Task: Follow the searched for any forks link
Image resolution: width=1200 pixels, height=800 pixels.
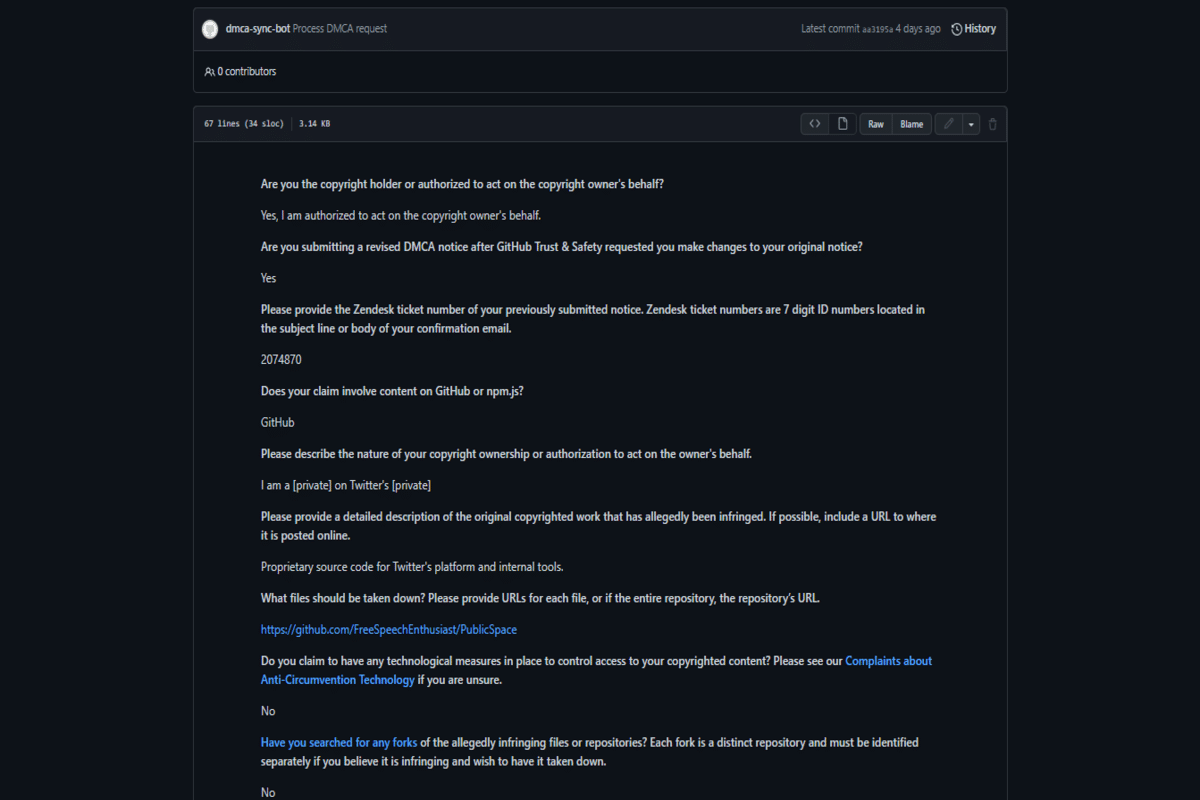Action: click(x=339, y=743)
